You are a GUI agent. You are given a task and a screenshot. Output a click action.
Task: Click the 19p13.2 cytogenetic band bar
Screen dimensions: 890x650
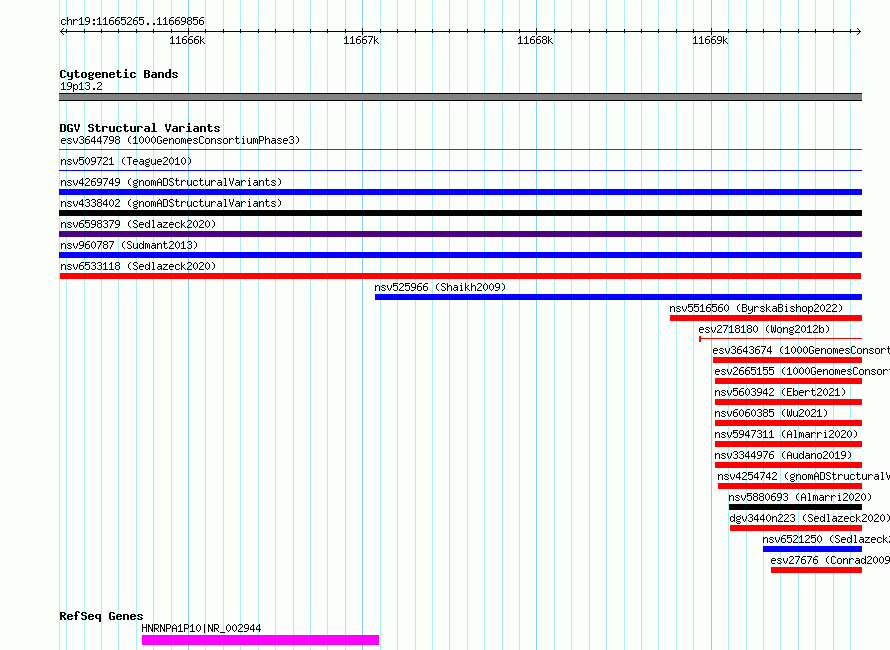pyautogui.click(x=460, y=97)
